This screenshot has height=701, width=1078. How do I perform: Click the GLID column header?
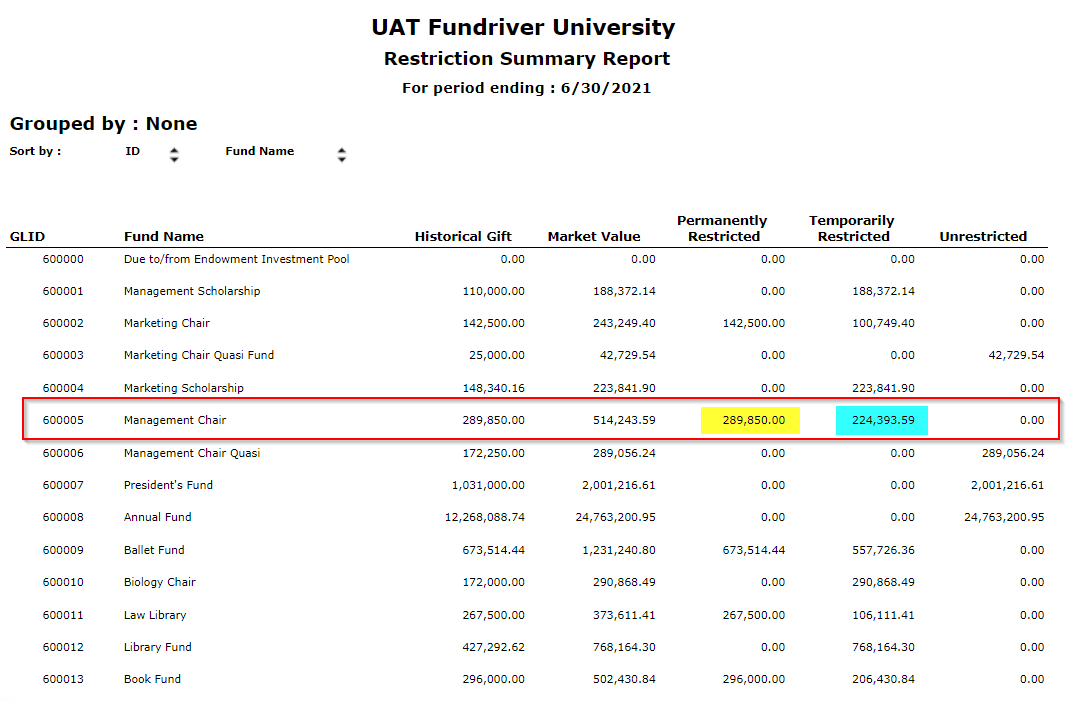coord(28,236)
